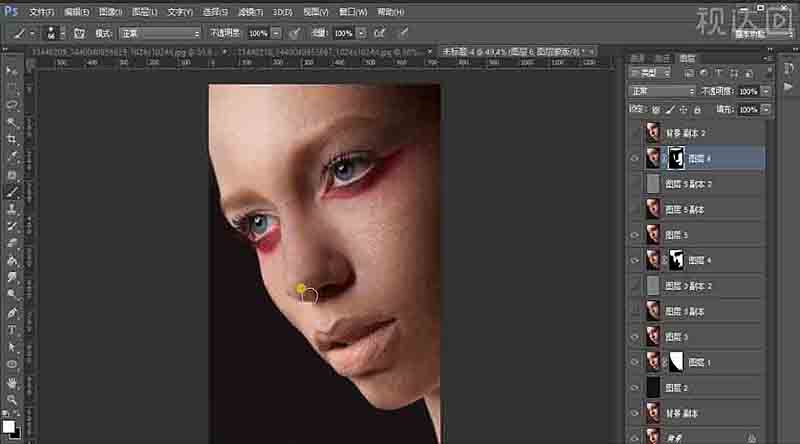Open the 图像 menu
The width and height of the screenshot is (800, 444).
pos(110,12)
